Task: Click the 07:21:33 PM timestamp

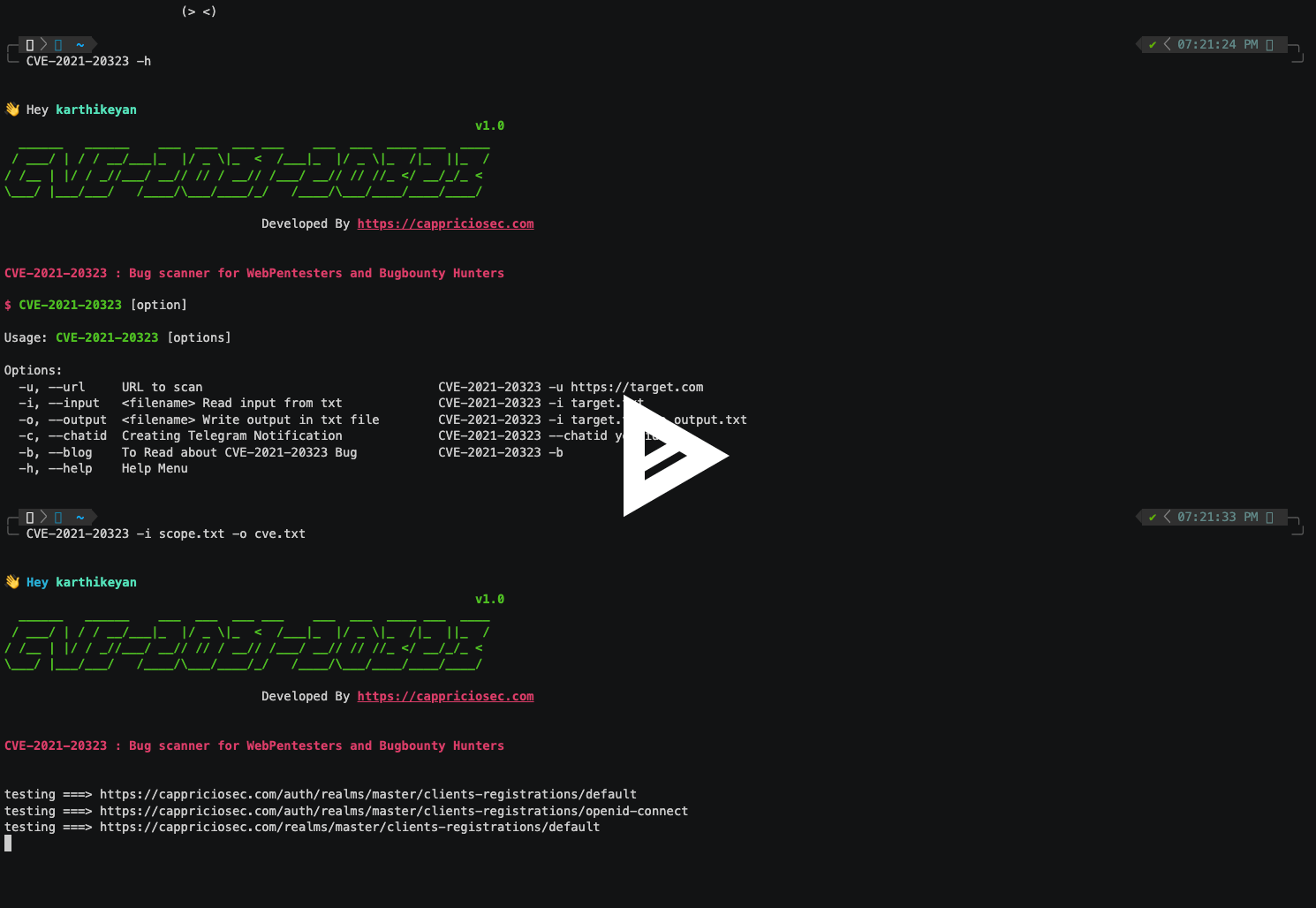Action: [1217, 517]
